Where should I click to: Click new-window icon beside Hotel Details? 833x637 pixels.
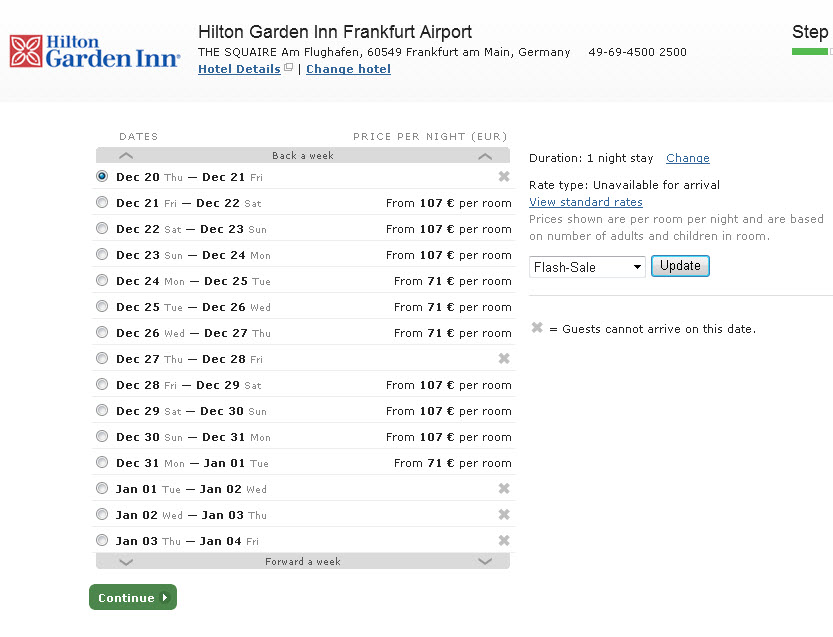click(288, 67)
